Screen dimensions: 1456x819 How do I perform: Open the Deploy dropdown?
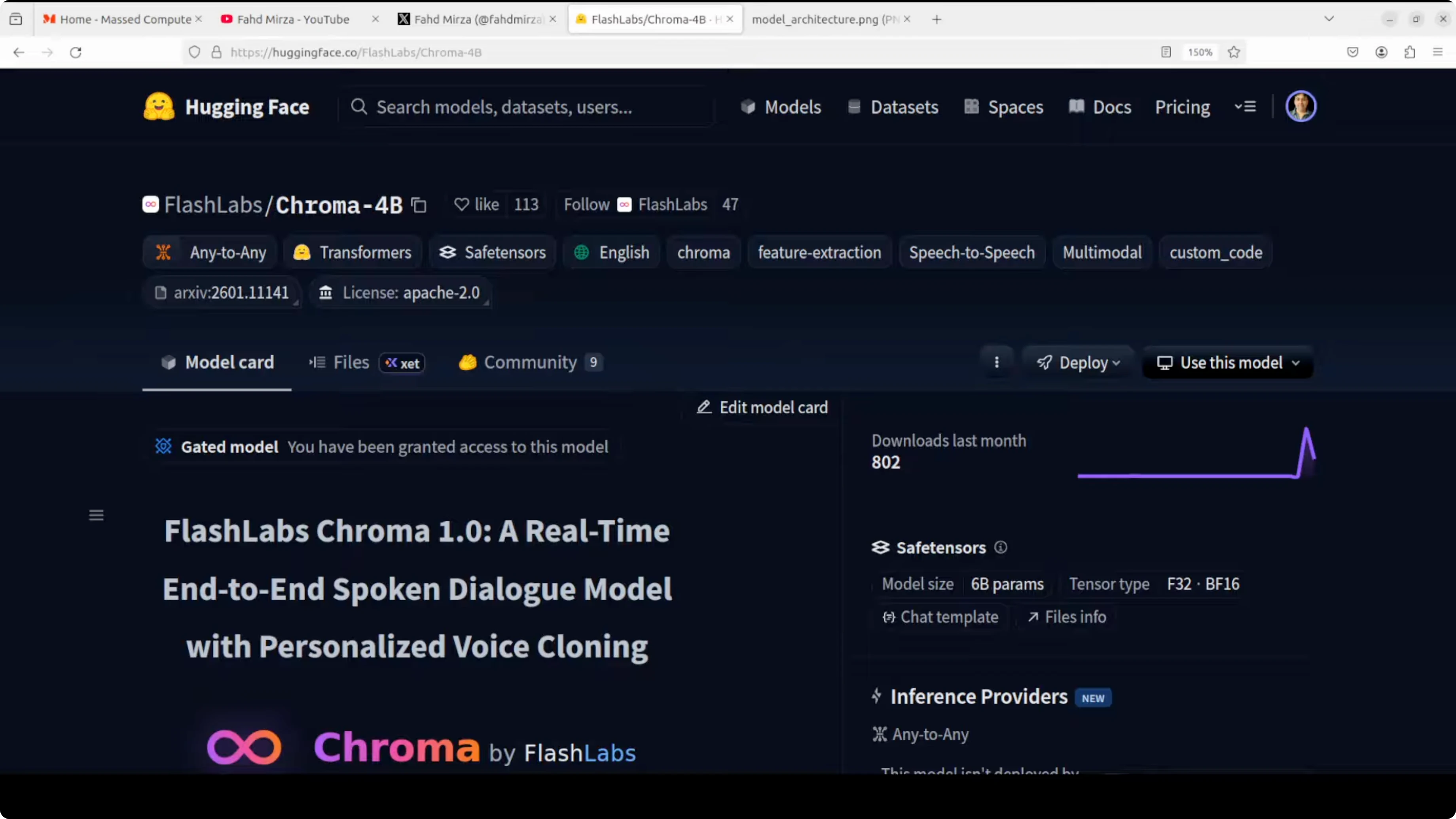click(x=1077, y=362)
